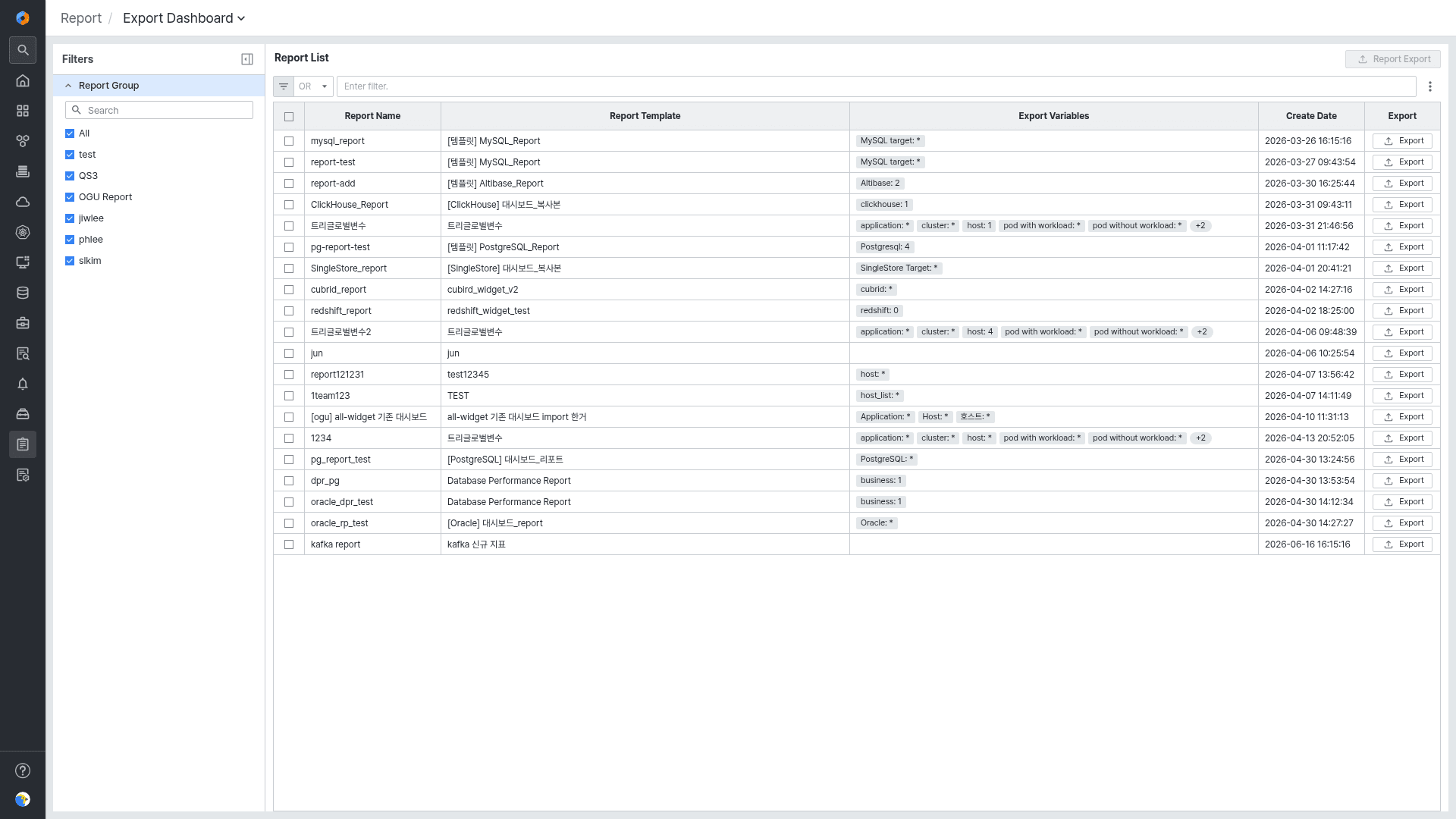Open the report settings document icon in sidebar

tap(23, 475)
